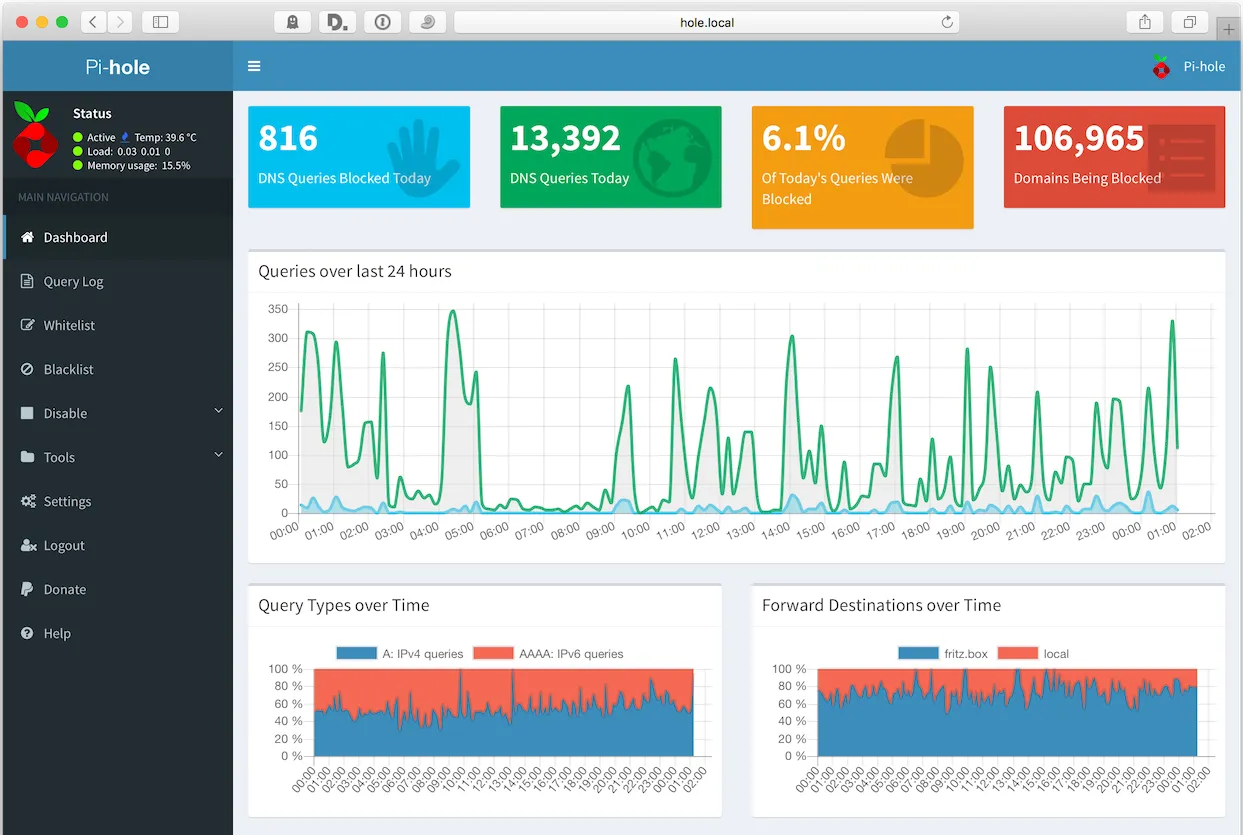Click the reload page icon in address bar
This screenshot has height=835, width=1243.
[946, 21]
